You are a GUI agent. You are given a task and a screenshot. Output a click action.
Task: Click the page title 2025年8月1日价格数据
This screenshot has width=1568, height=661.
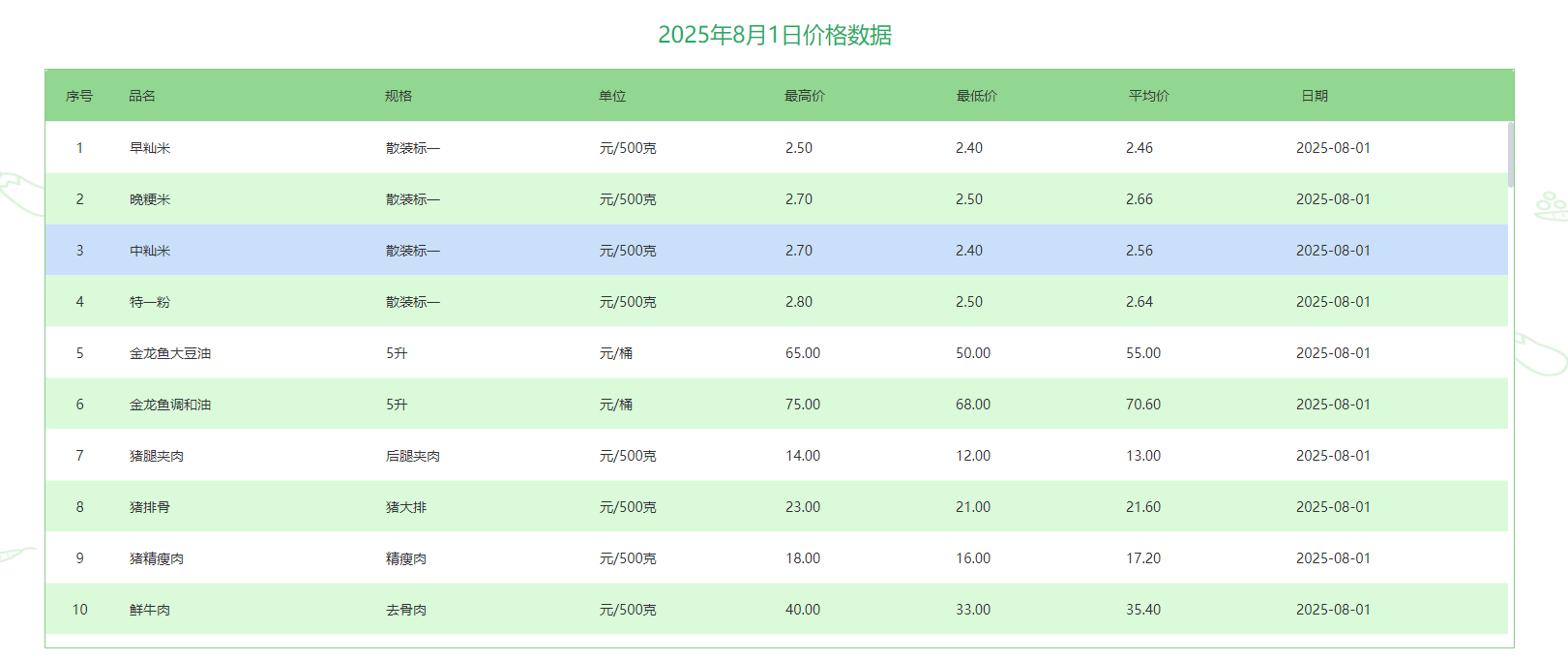coord(775,35)
